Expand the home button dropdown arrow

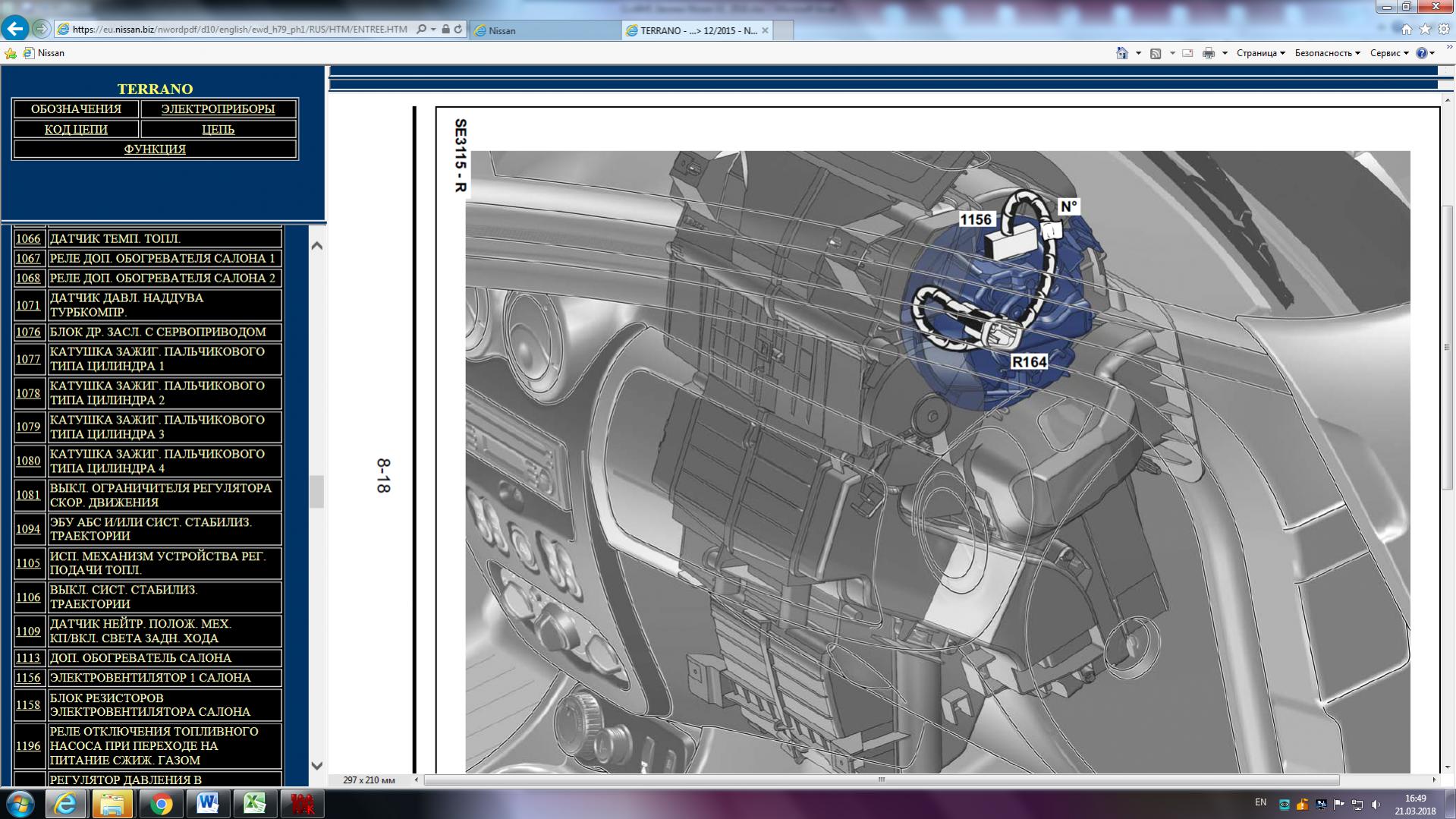click(1138, 53)
